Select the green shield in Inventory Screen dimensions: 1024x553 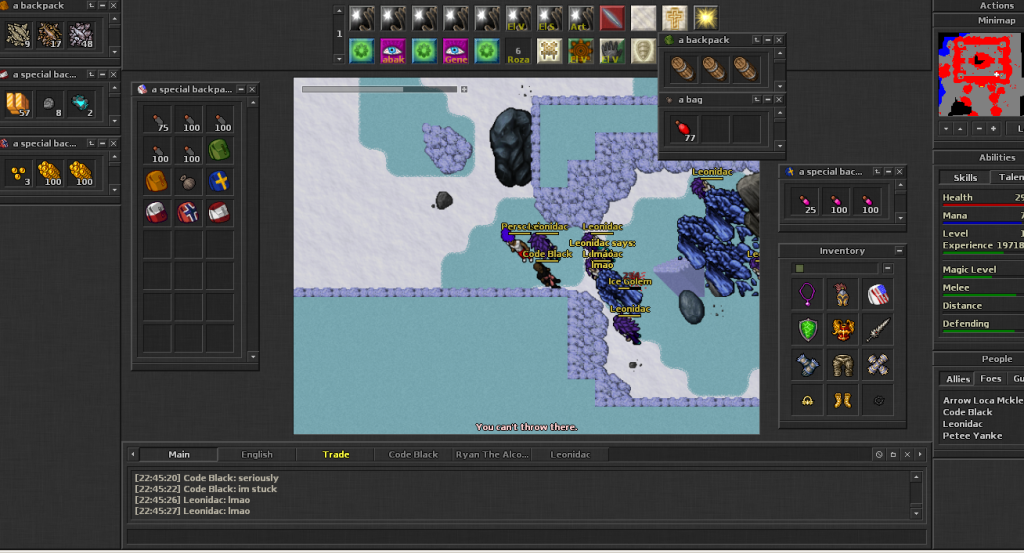(x=807, y=330)
